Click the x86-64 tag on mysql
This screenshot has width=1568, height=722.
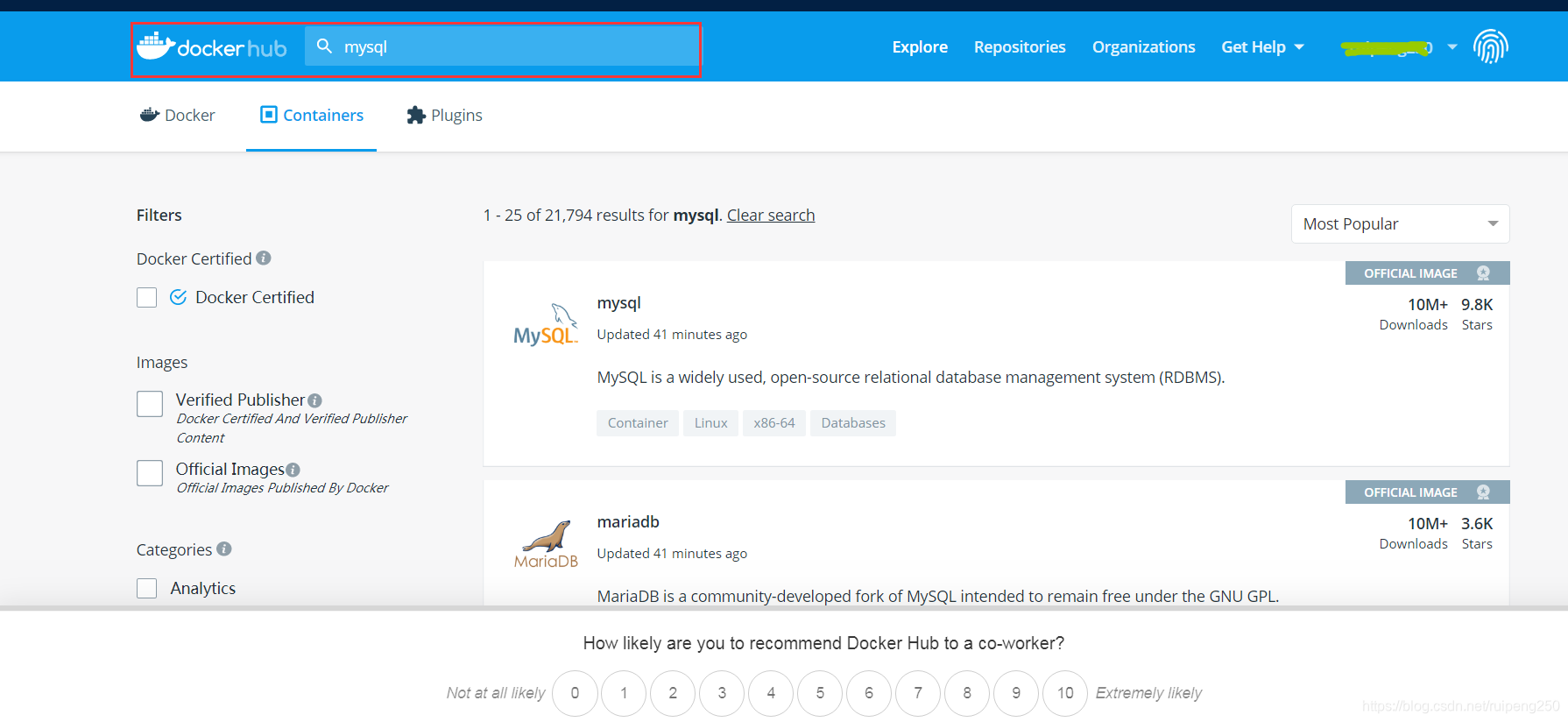coord(774,422)
